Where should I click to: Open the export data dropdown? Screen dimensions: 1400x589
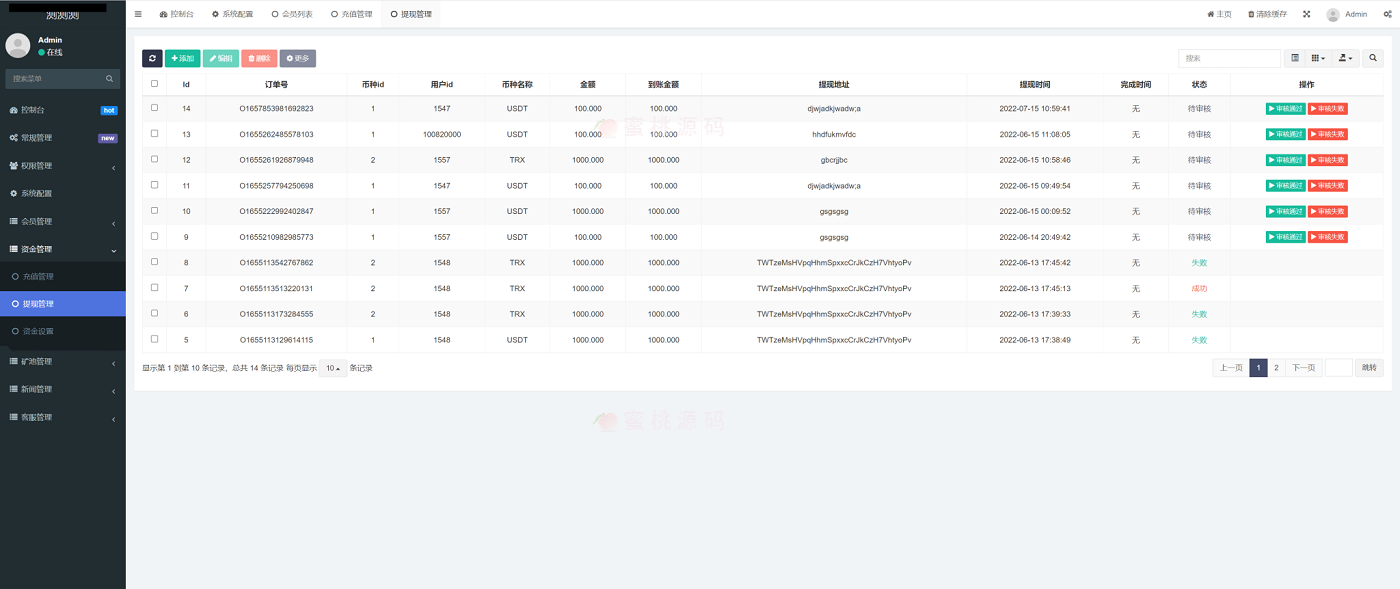[x=1346, y=59]
